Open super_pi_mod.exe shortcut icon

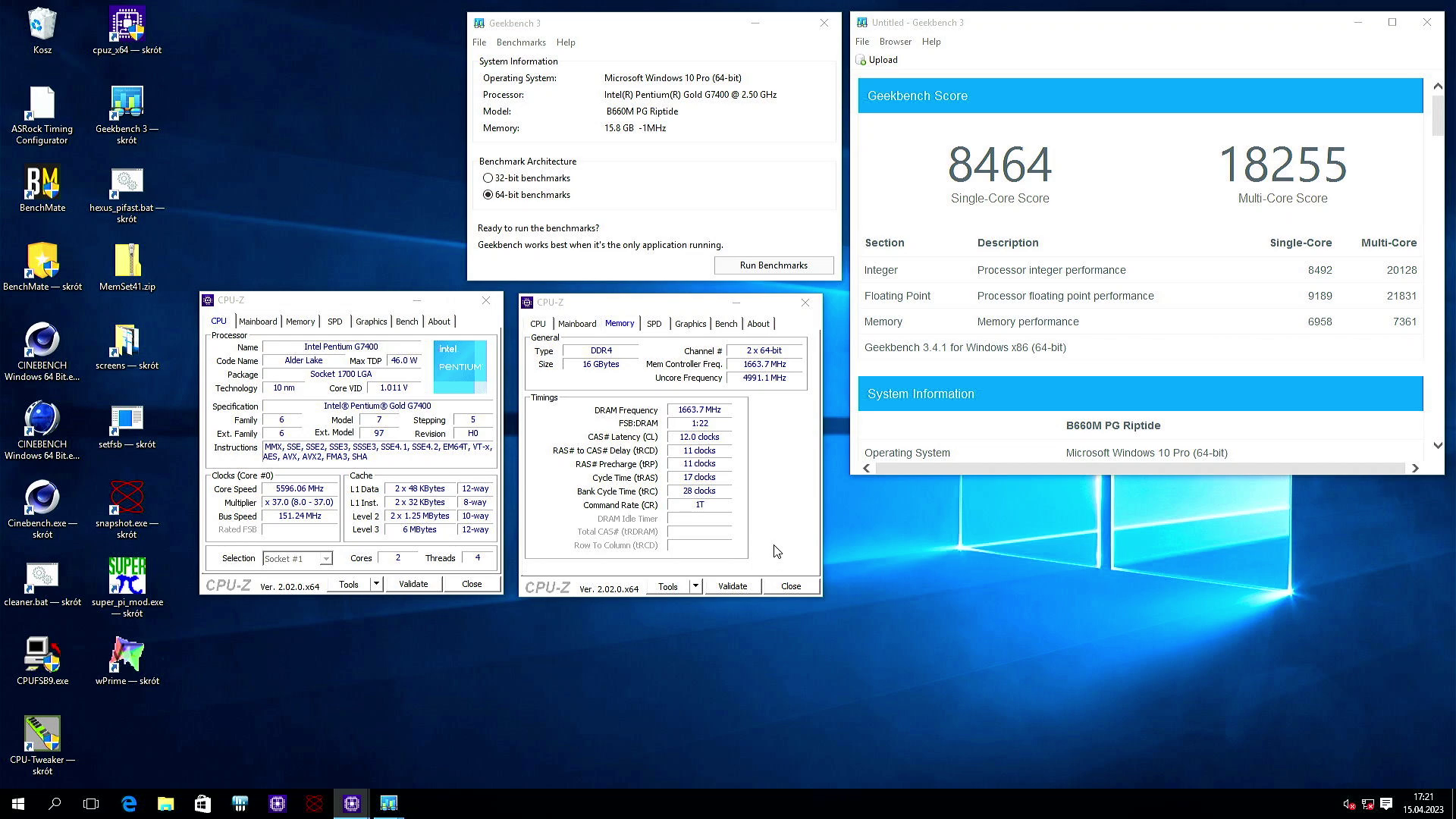127,576
